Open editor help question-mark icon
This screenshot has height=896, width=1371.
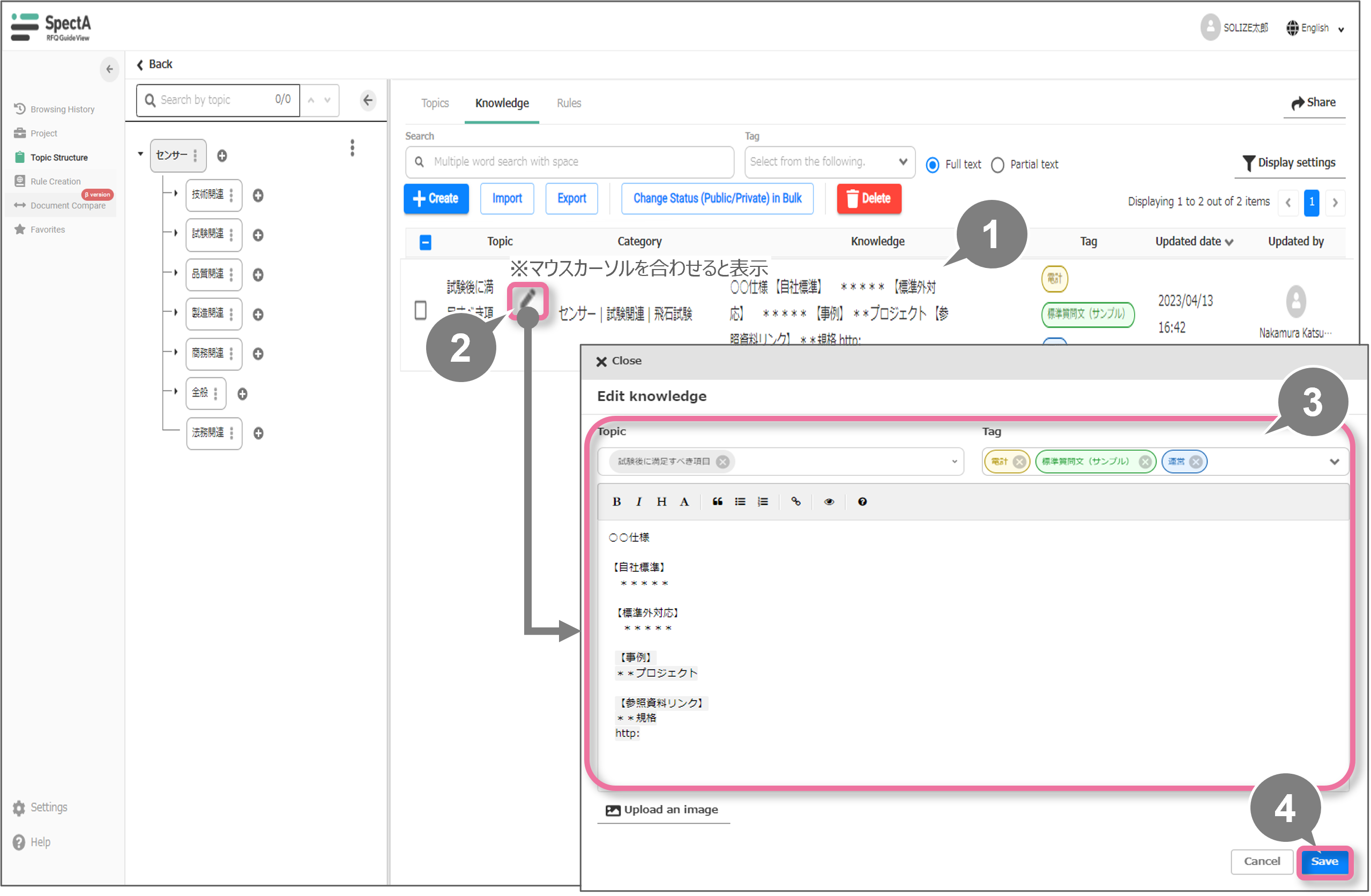[862, 502]
